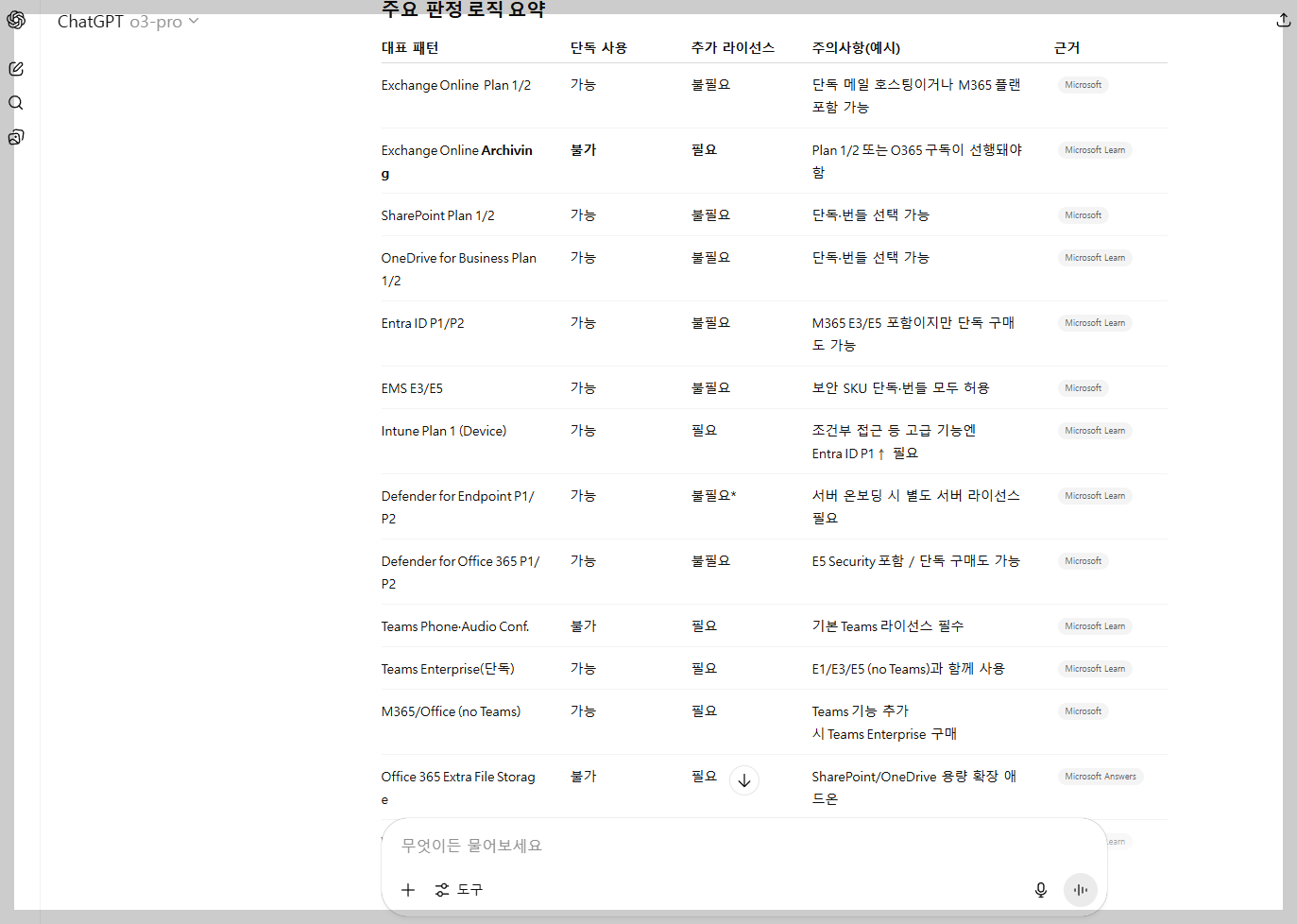This screenshot has width=1297, height=924.
Task: Open the Microsoft Learn chip for Teams Enterprise(단독)
Action: [x=1095, y=669]
